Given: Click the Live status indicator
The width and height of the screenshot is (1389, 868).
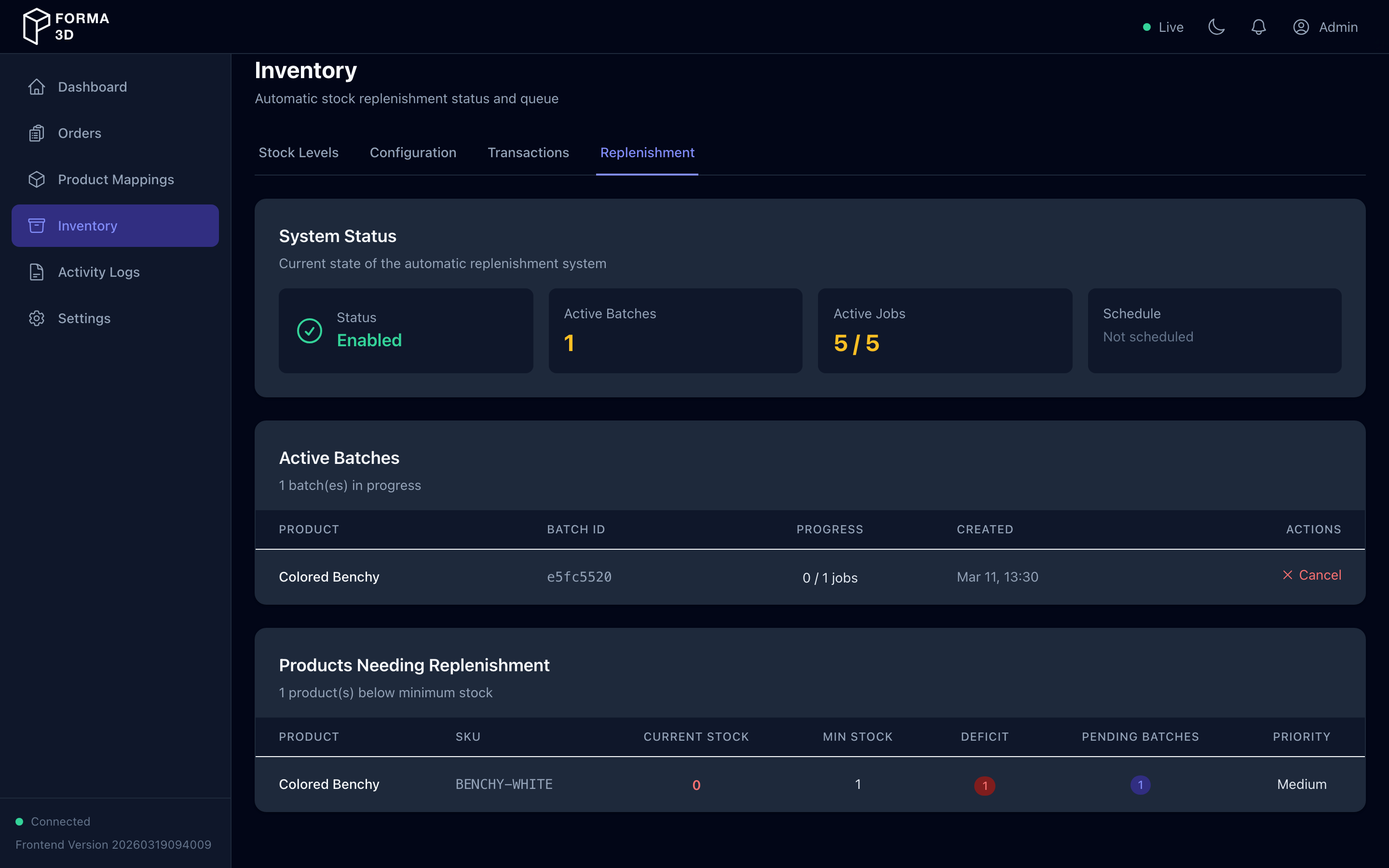Looking at the screenshot, I should tap(1163, 27).
